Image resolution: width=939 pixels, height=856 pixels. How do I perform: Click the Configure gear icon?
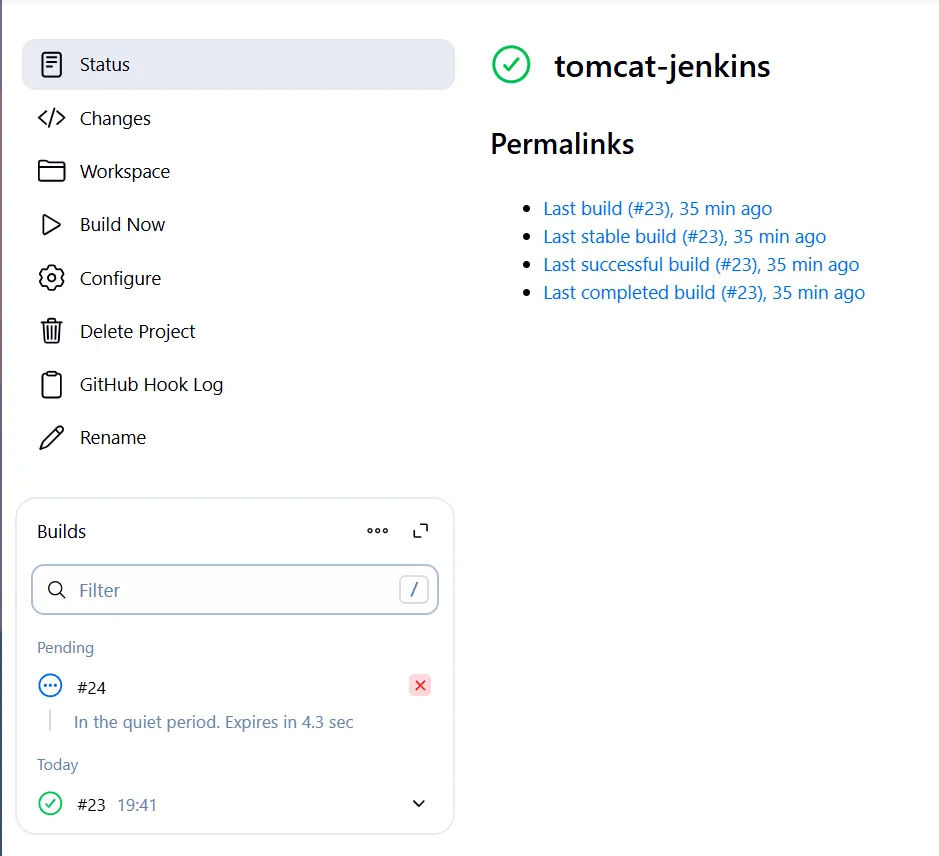tap(52, 278)
